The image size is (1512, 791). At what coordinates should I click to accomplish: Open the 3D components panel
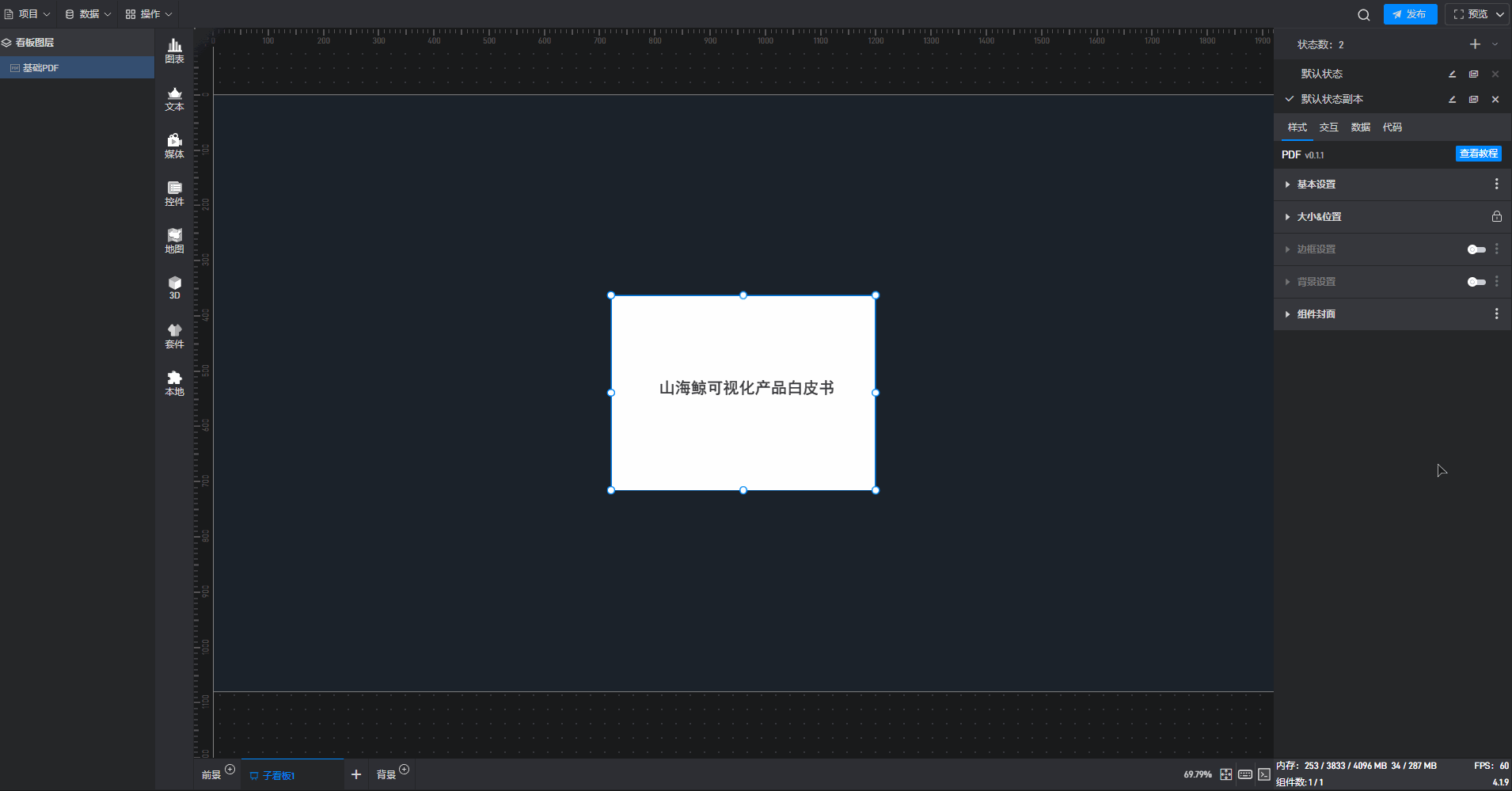[x=174, y=288]
